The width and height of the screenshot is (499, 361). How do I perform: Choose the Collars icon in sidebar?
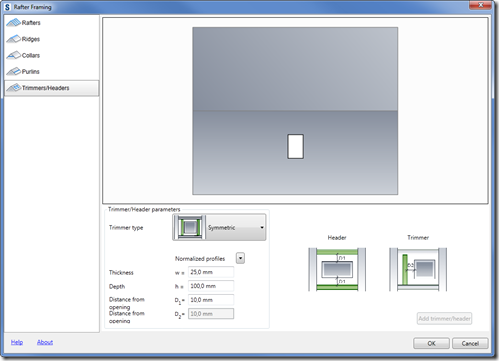[13, 55]
